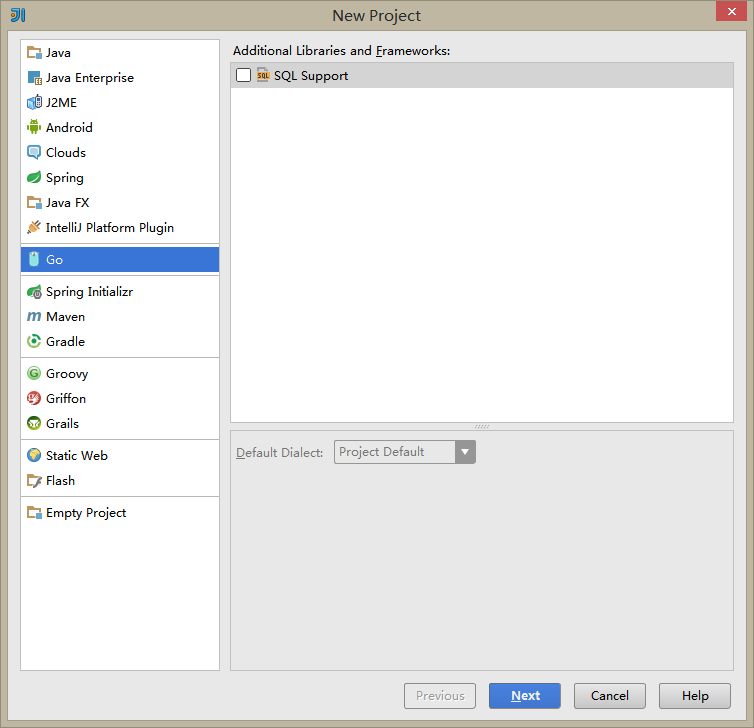Image resolution: width=754 pixels, height=728 pixels.
Task: Click the Next button
Action: 525,696
